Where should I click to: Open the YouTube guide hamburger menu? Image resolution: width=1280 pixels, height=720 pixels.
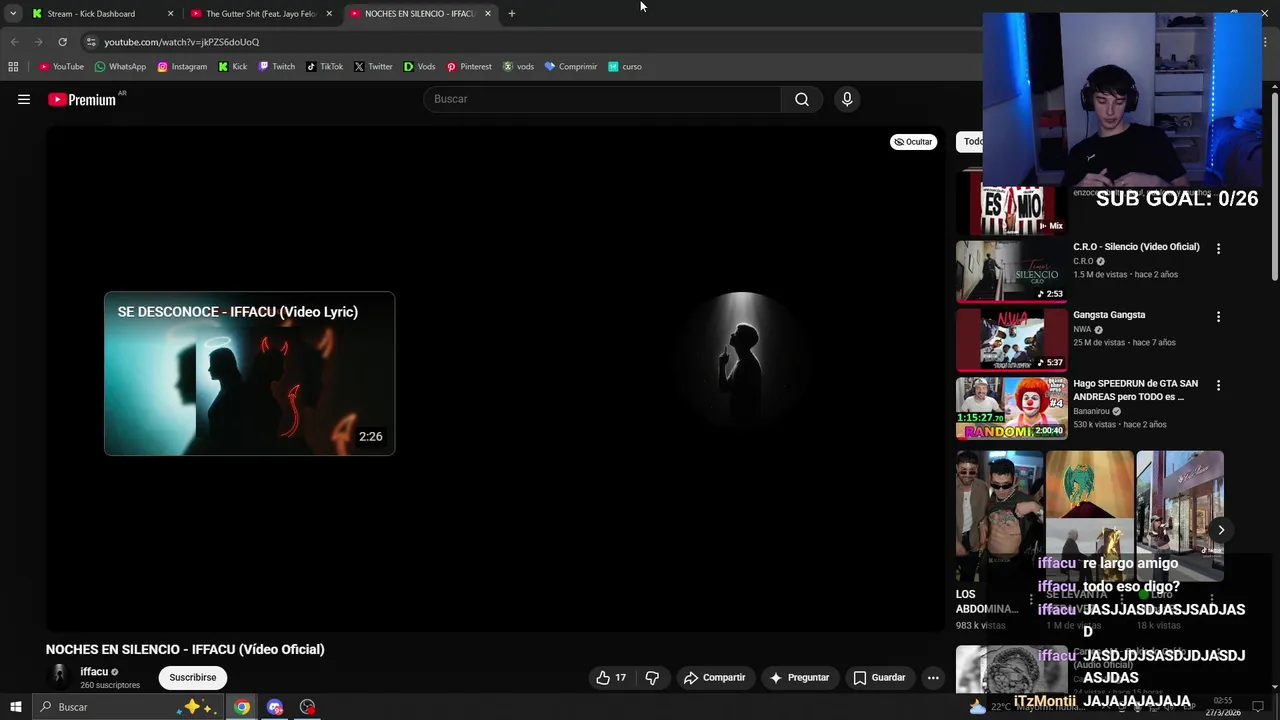(24, 99)
